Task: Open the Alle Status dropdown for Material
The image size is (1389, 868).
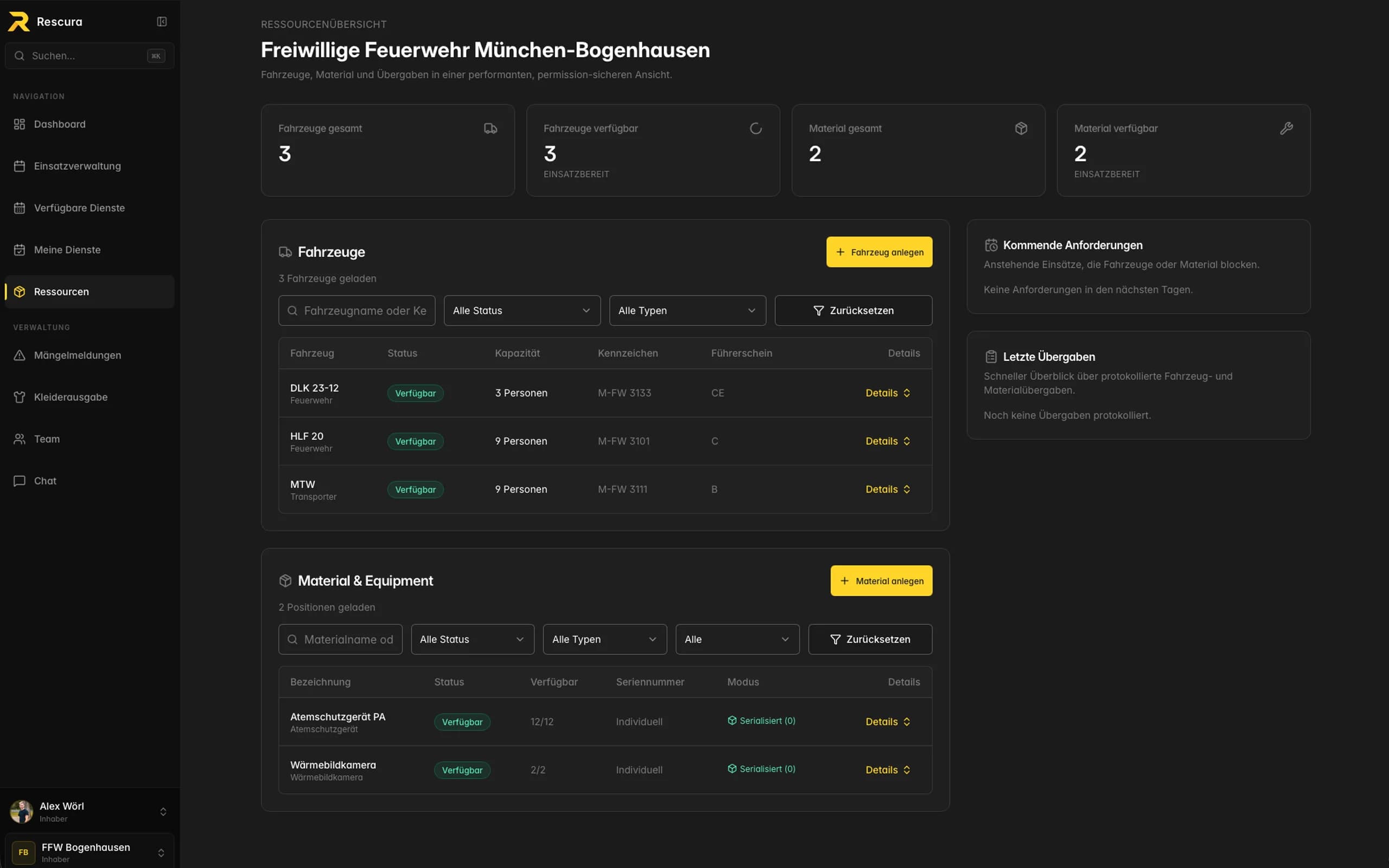Action: coord(473,640)
